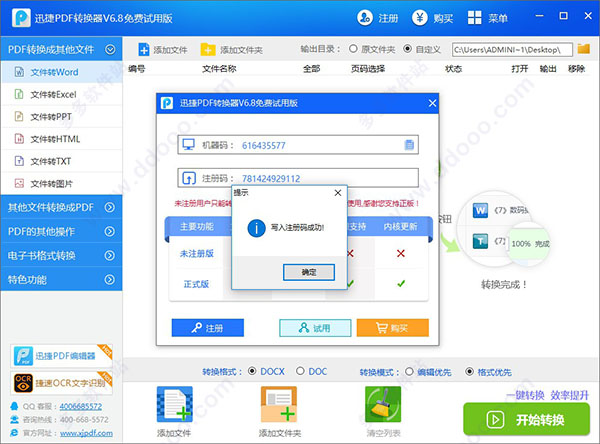Open 捷速OCR文字识别 promo banner
This screenshot has width=600, height=444.
(x=61, y=383)
